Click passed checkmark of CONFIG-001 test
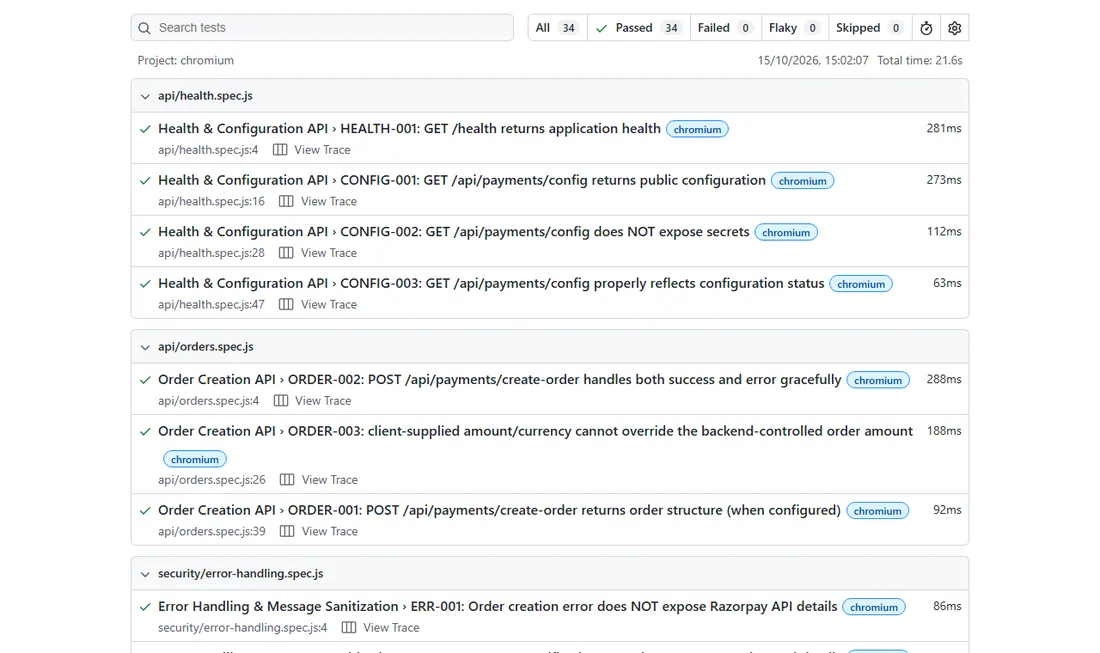Screen dimensions: 1100x653 tap(145, 181)
